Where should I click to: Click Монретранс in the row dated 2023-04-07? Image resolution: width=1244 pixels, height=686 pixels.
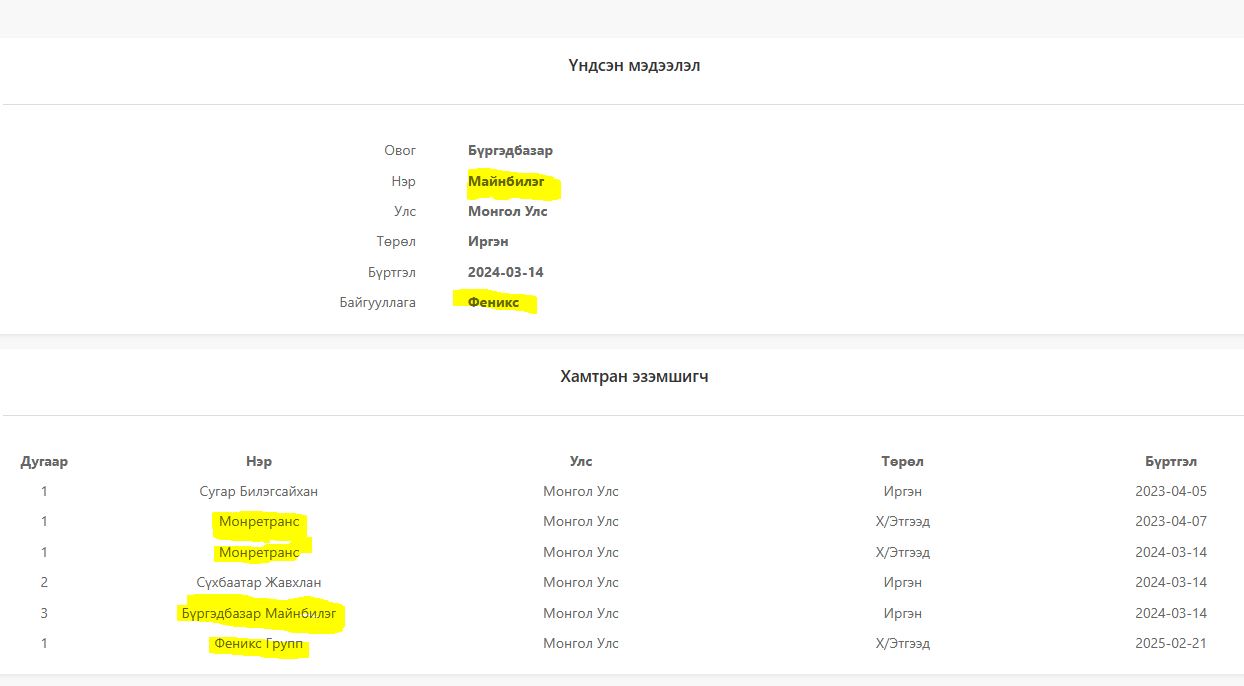pyautogui.click(x=259, y=522)
